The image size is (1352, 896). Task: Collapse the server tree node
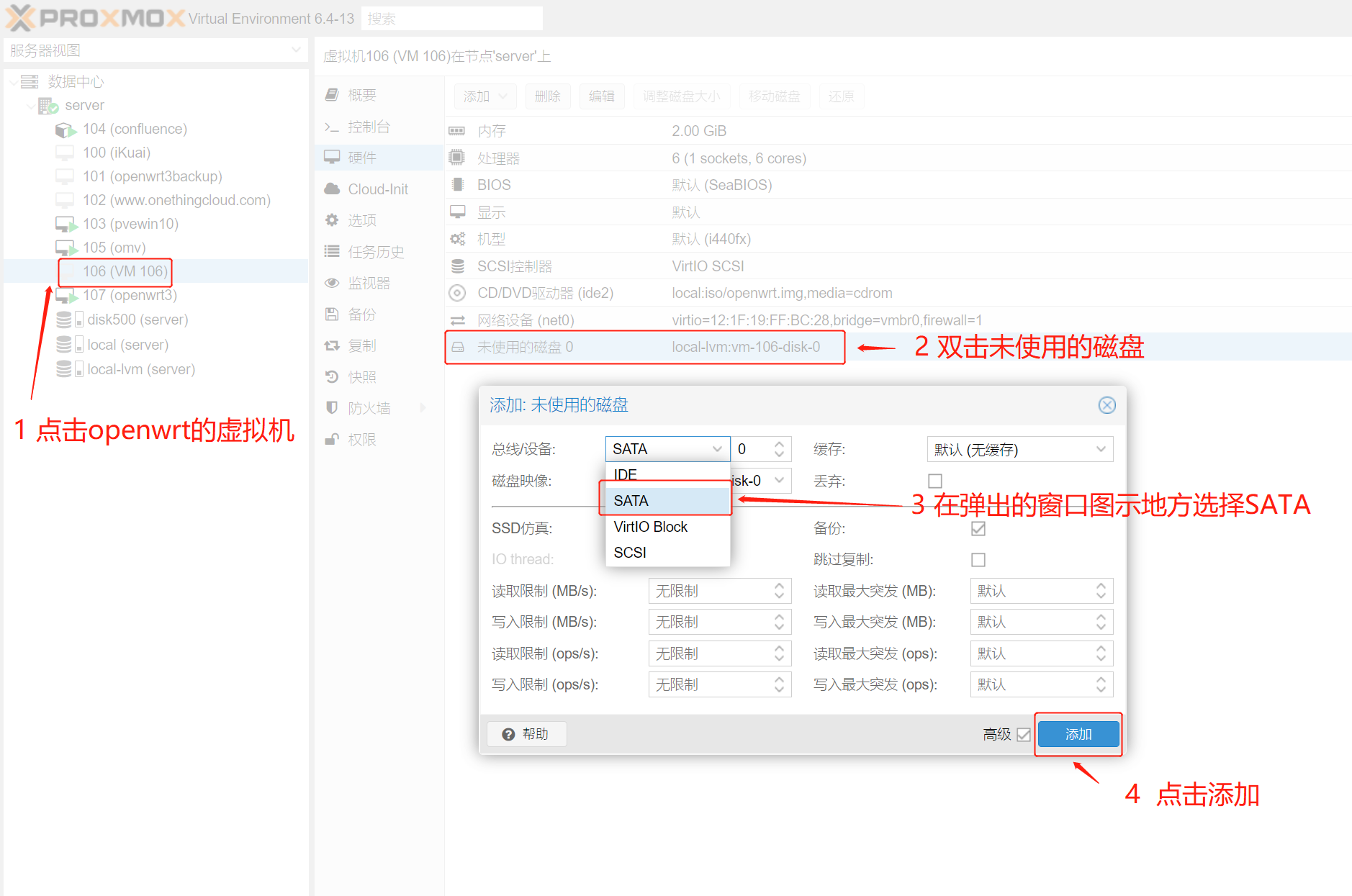[30, 106]
